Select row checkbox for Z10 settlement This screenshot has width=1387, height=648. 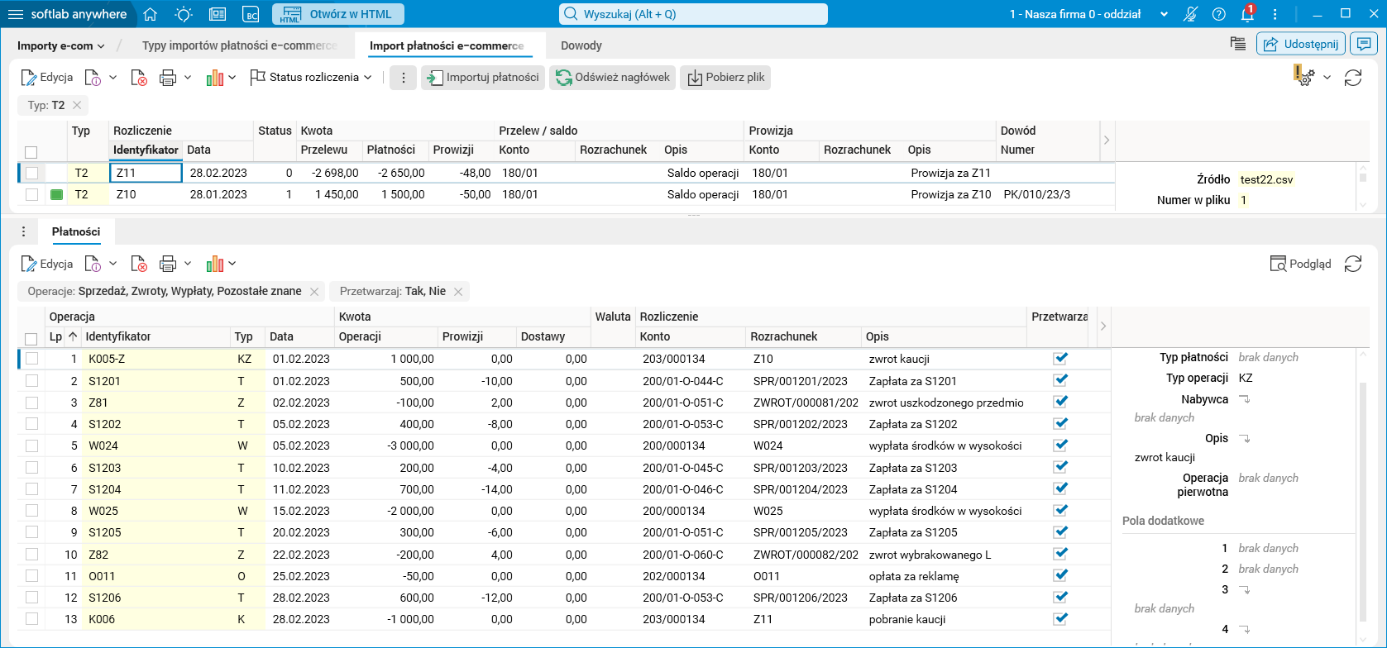32,194
